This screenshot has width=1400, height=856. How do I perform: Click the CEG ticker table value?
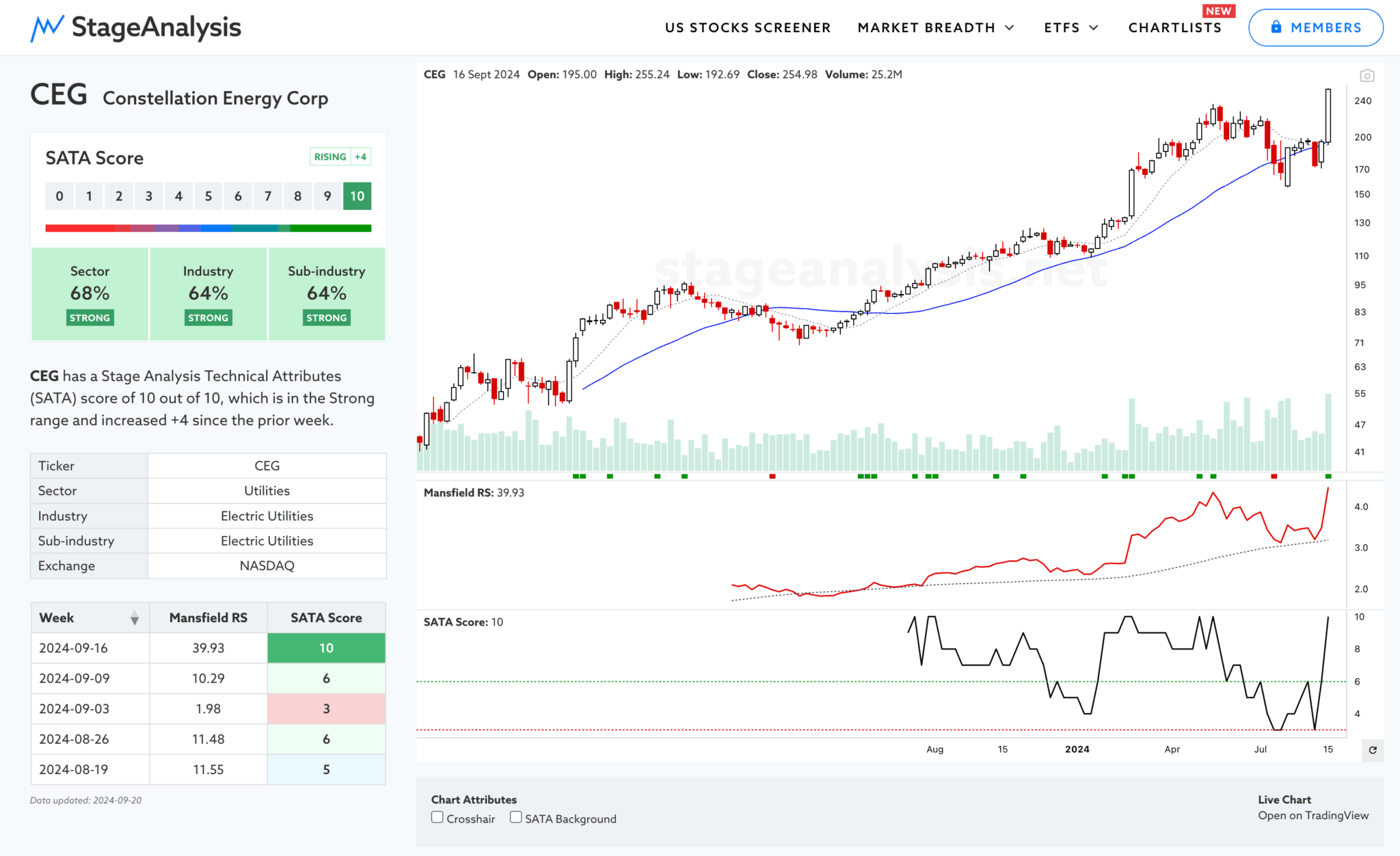(267, 466)
